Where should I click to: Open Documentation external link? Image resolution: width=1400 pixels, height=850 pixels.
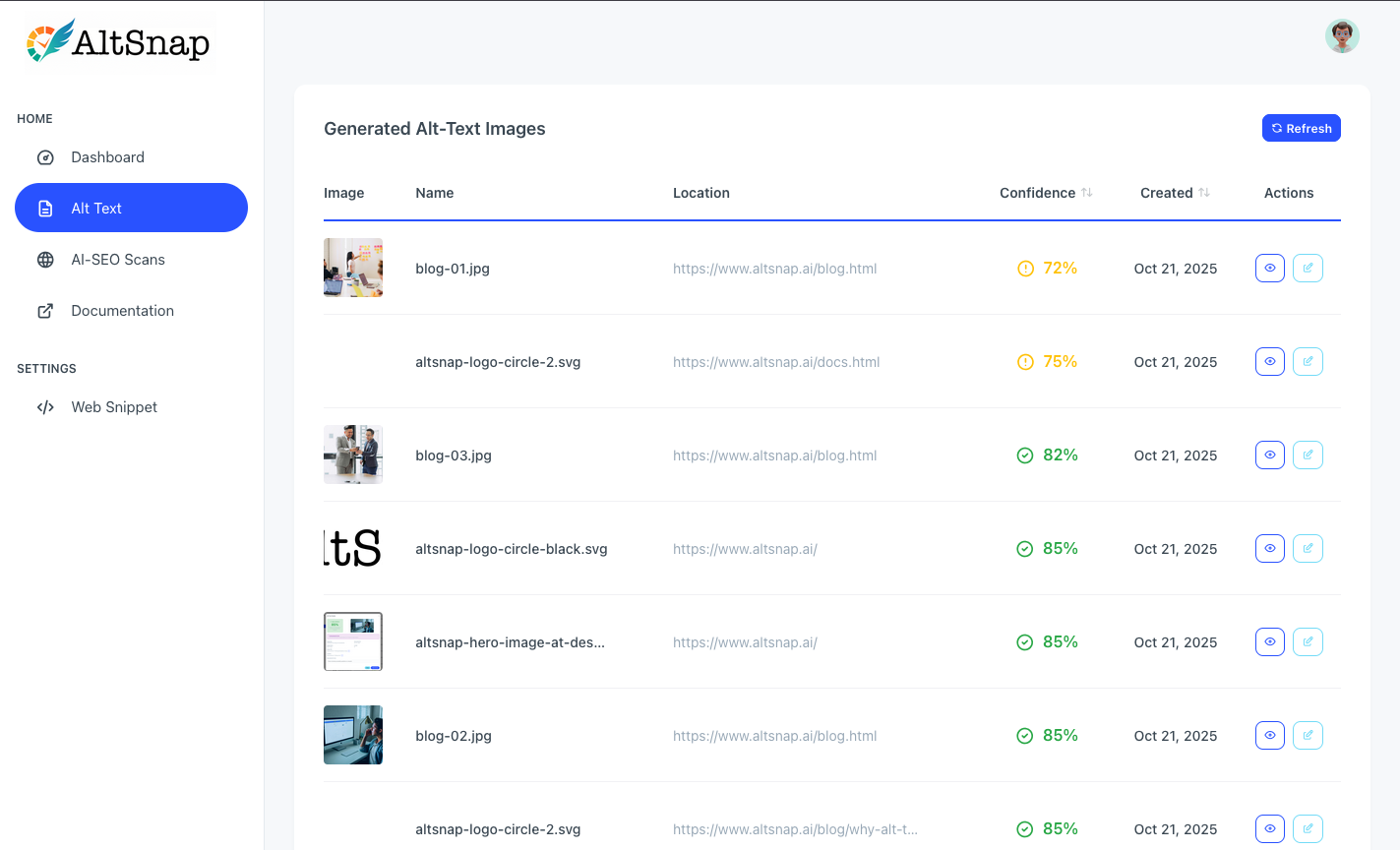point(122,311)
